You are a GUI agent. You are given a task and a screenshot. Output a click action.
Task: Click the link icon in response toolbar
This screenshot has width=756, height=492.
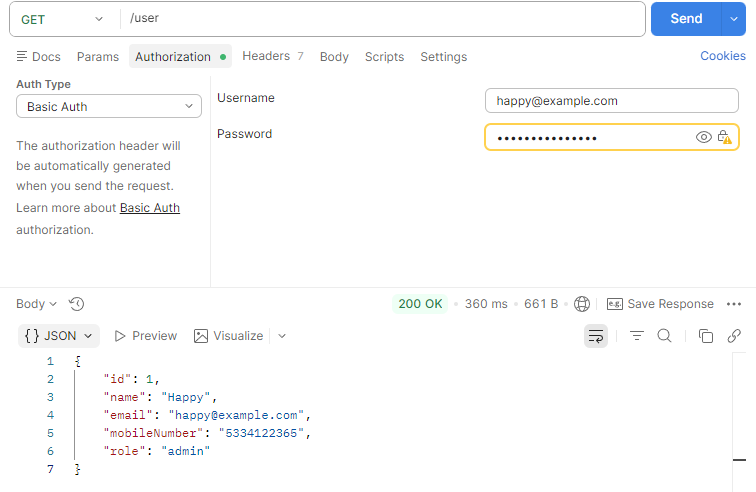[734, 336]
